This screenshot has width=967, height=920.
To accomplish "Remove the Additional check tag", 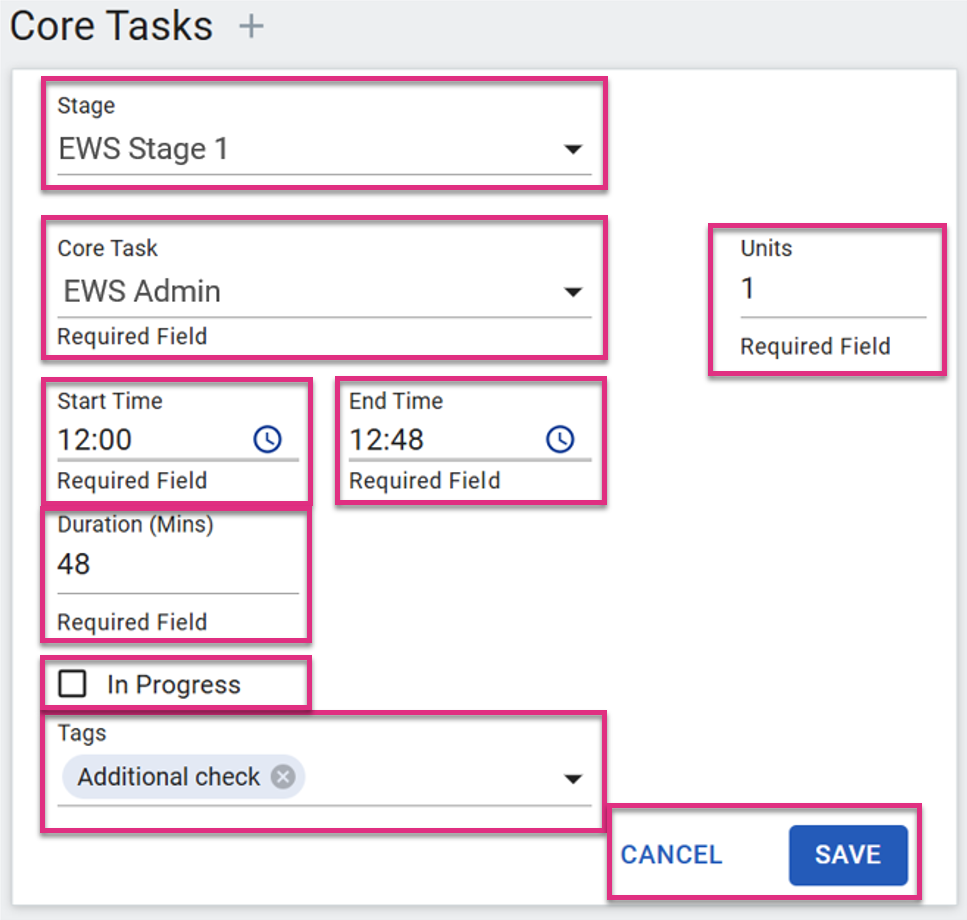I will [283, 777].
